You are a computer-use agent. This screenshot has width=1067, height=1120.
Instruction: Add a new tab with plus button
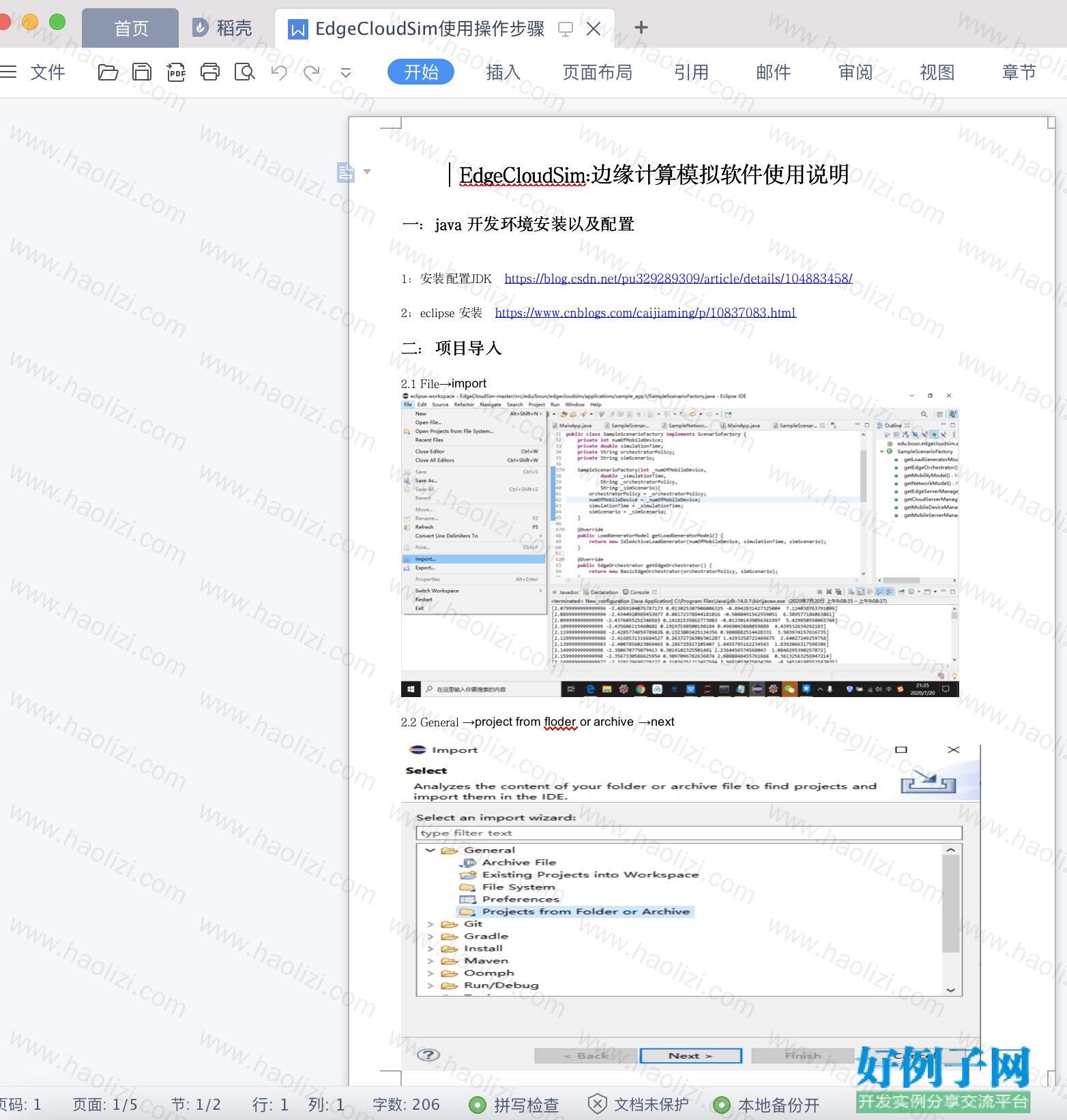click(x=641, y=28)
